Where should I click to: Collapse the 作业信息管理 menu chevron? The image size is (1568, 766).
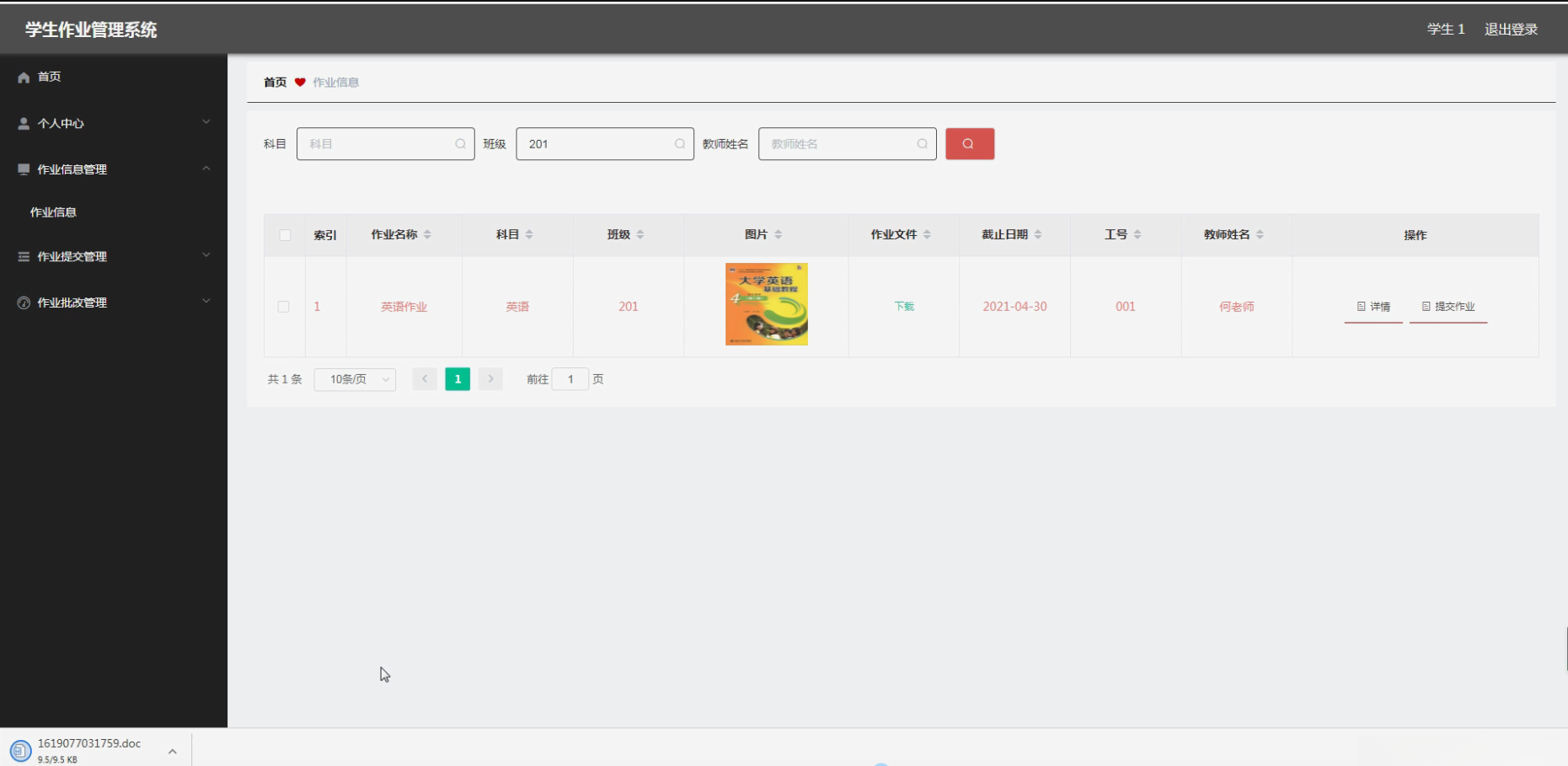coord(206,169)
